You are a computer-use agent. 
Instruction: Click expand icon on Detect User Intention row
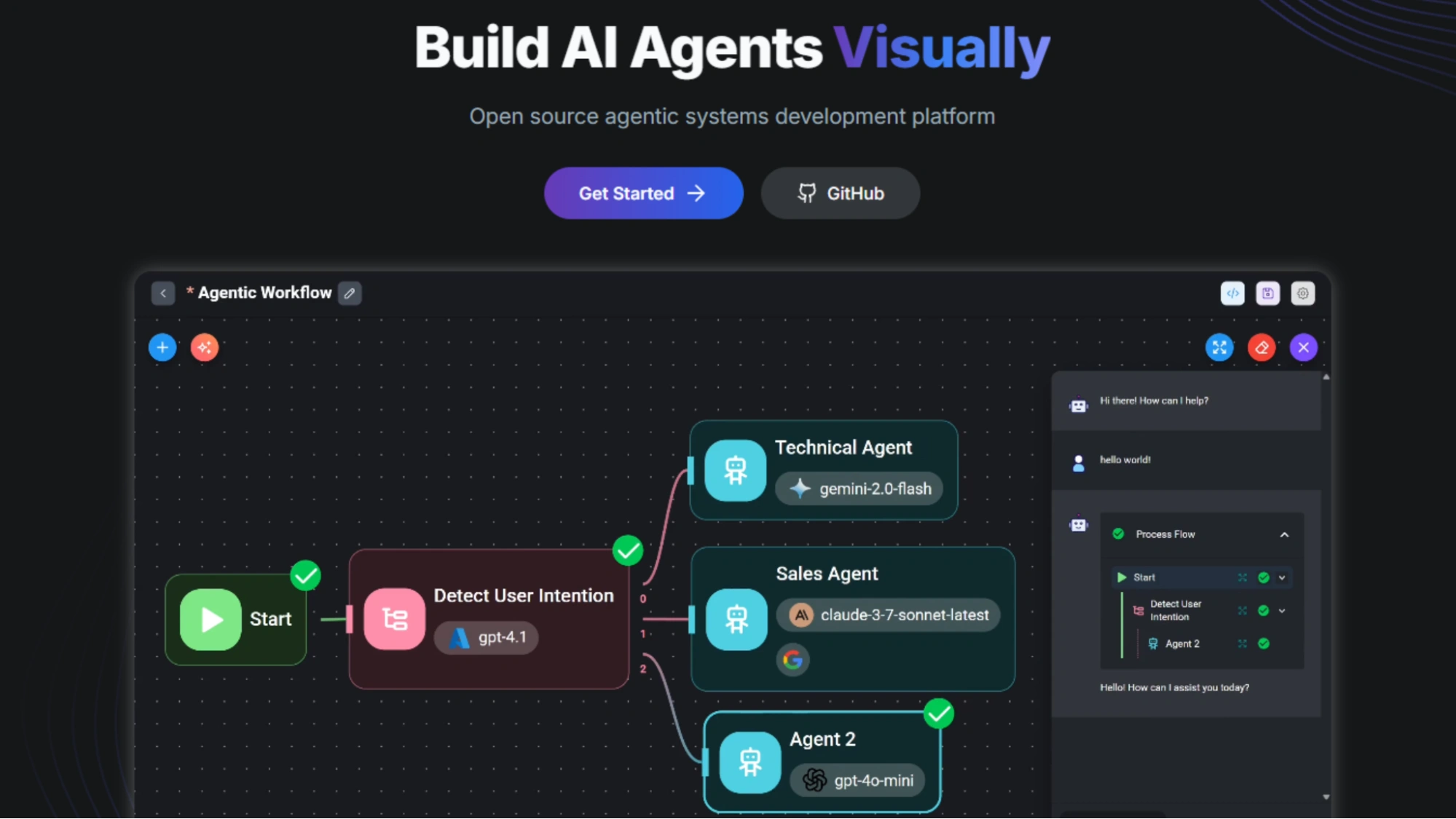1243,612
